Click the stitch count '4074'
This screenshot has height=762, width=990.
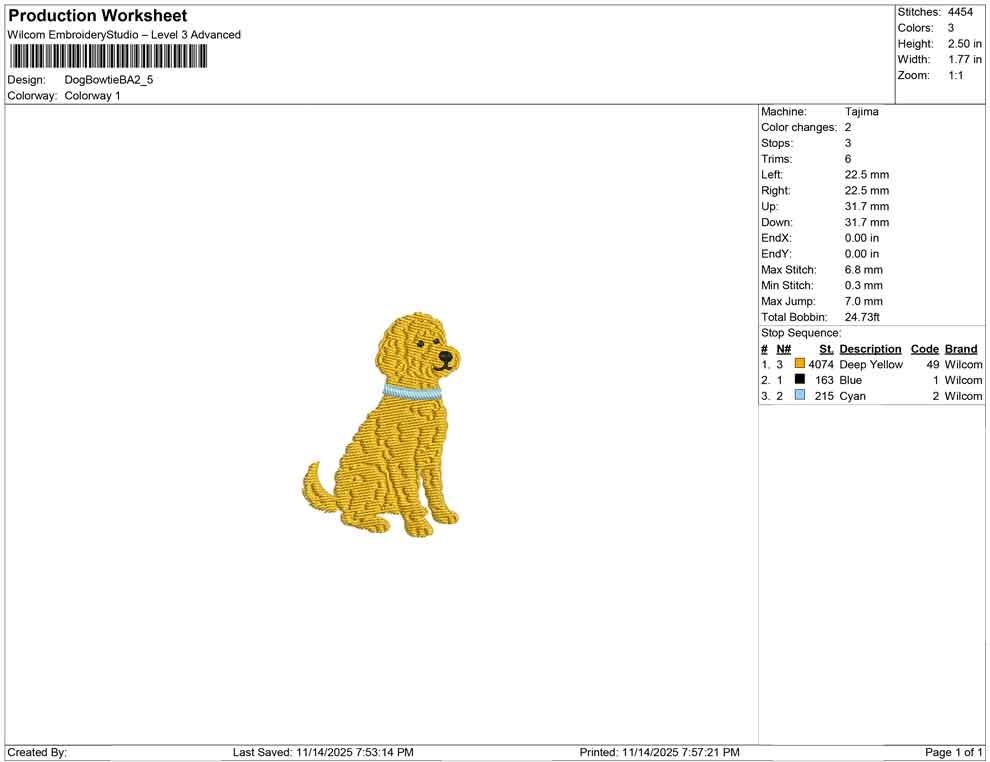point(821,364)
